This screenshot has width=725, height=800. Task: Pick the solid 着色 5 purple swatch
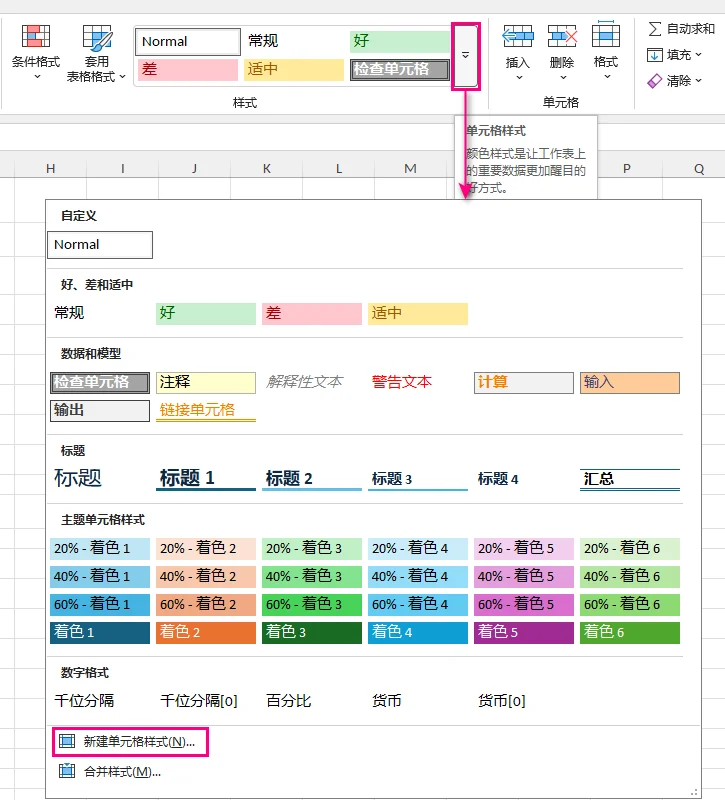pyautogui.click(x=523, y=633)
